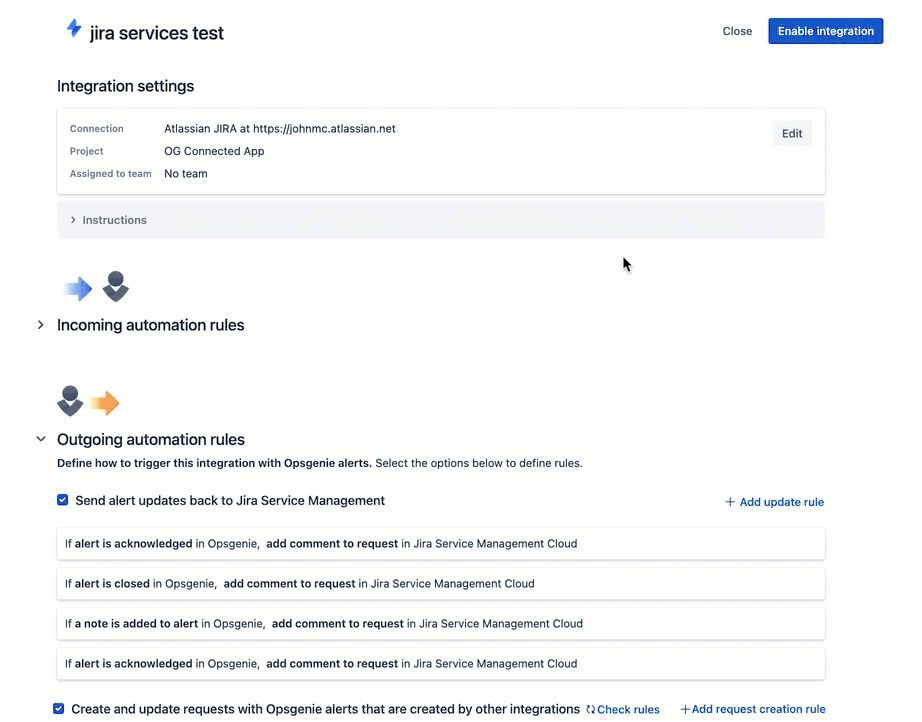Click the plus icon for Add request creation rule
This screenshot has width=922, height=722.
tap(685, 710)
